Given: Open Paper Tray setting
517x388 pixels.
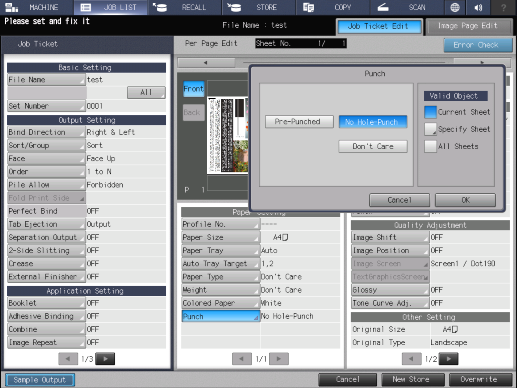Looking at the screenshot, I should coord(220,251).
